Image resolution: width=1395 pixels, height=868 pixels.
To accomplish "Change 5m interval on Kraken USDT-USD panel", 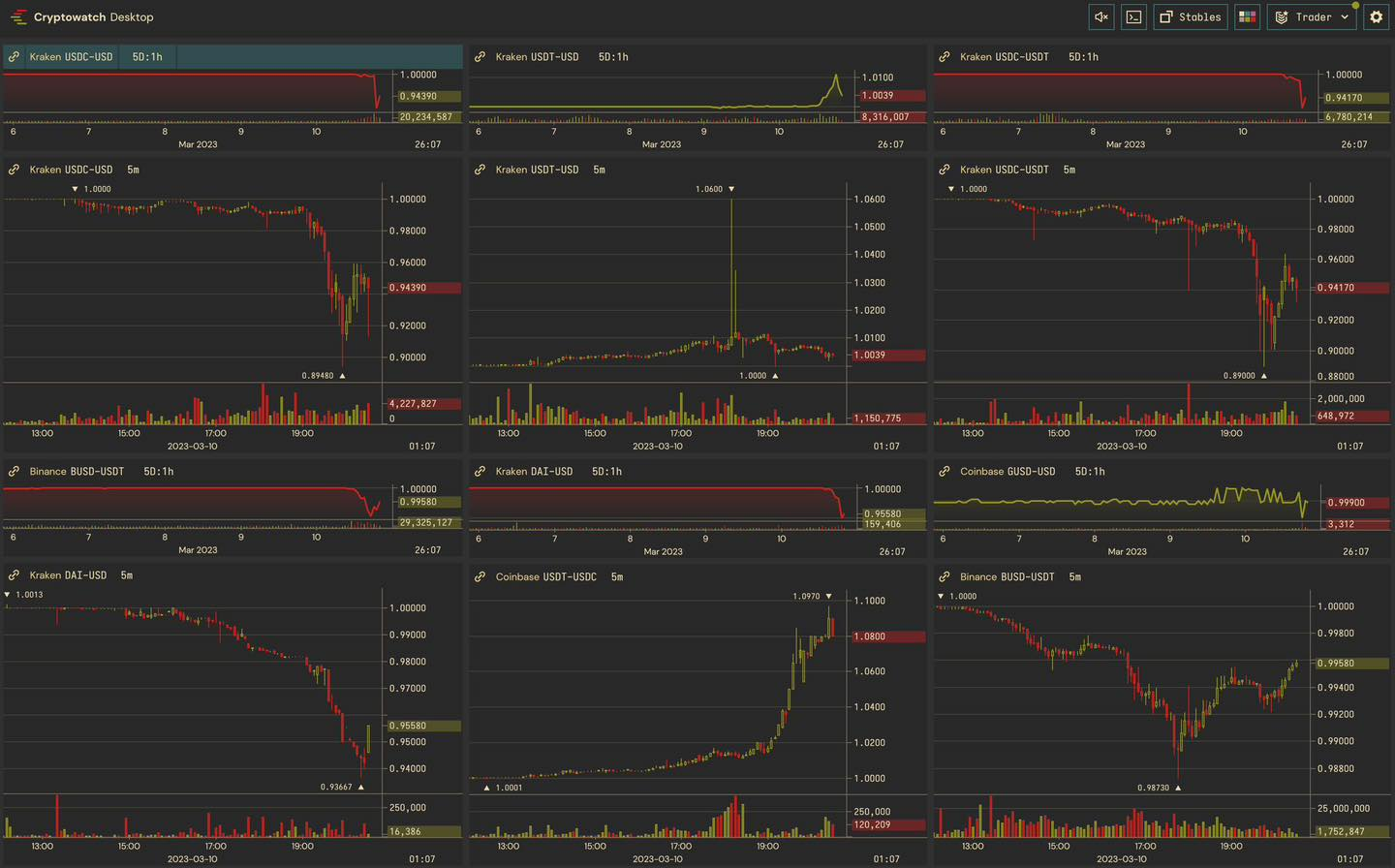I will 599,170.
